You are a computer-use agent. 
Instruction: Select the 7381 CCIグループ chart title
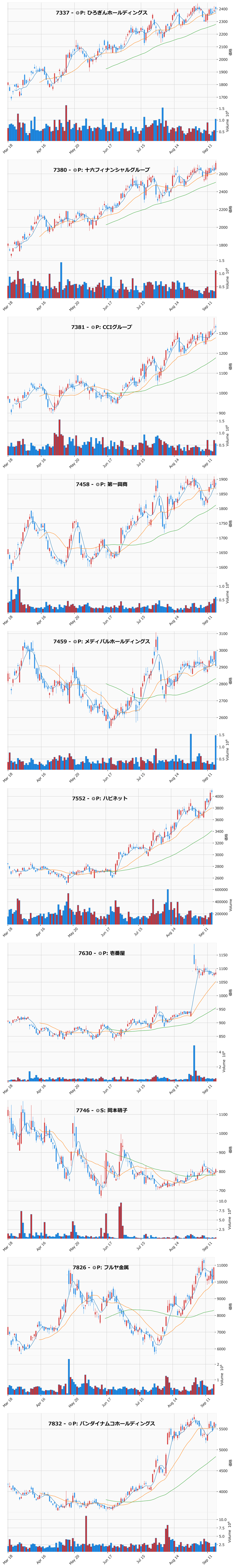[x=101, y=327]
